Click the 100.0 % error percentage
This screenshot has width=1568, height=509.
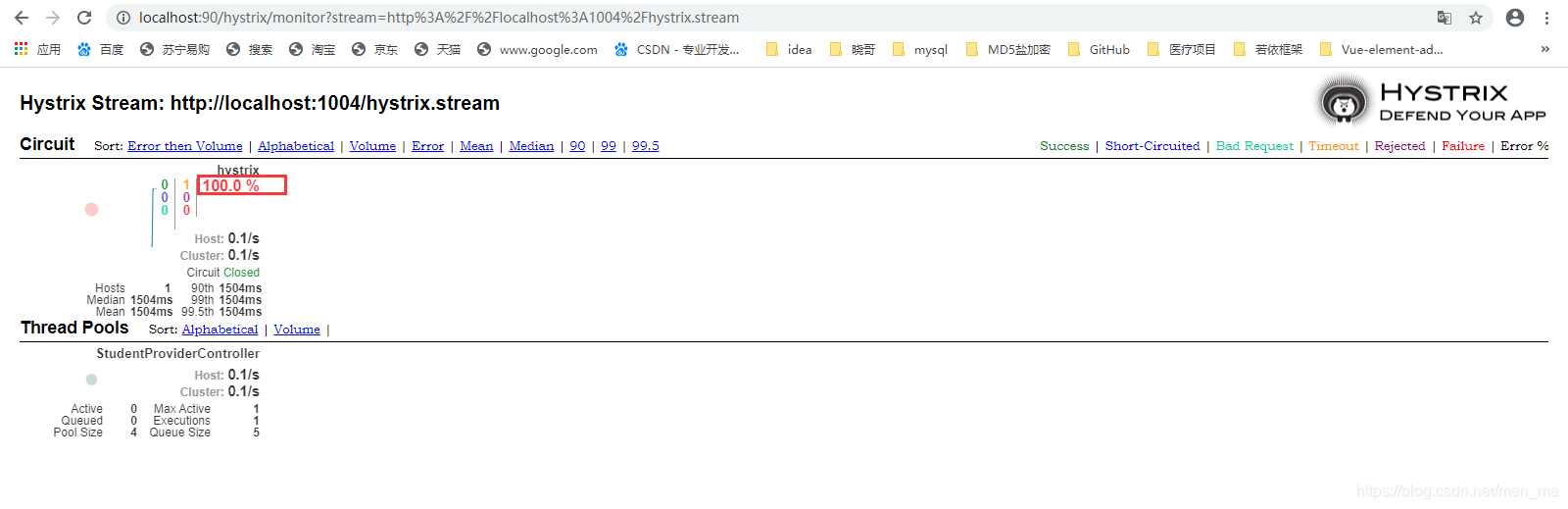(x=230, y=185)
